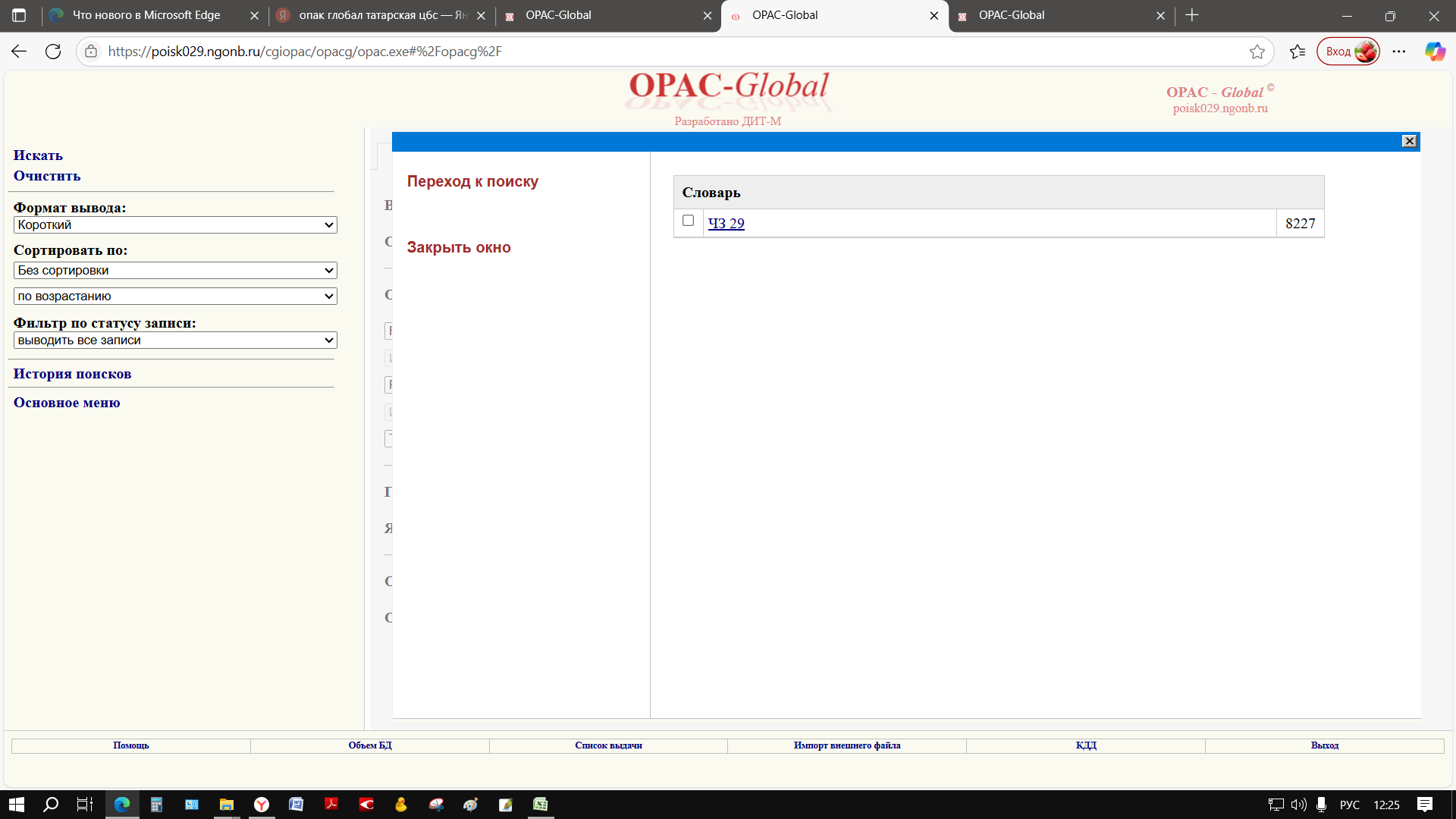Image resolution: width=1456 pixels, height=819 pixels.
Task: Click Очистить to clear form
Action: pyautogui.click(x=47, y=176)
